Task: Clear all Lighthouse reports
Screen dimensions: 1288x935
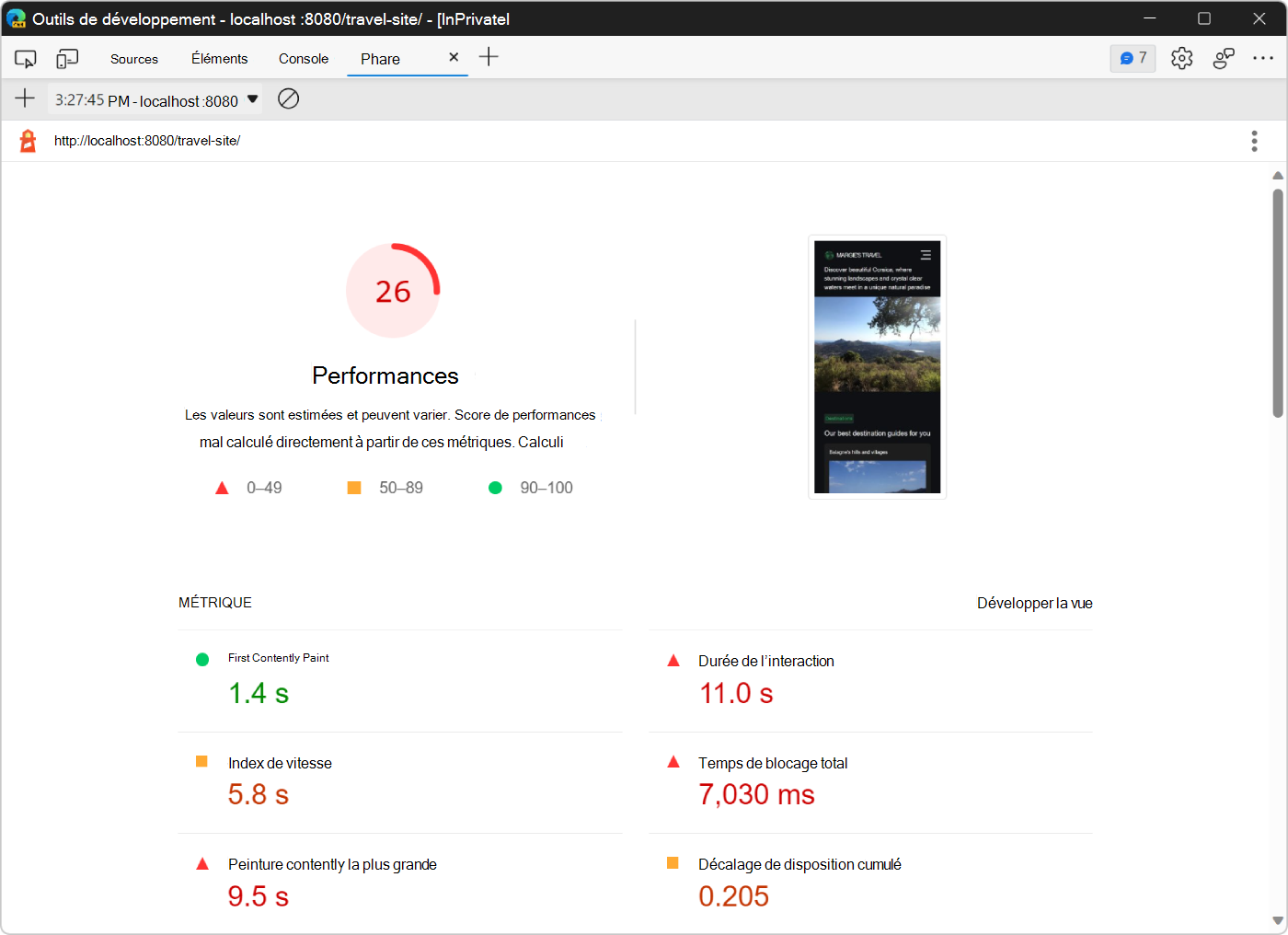Action: pos(288,98)
